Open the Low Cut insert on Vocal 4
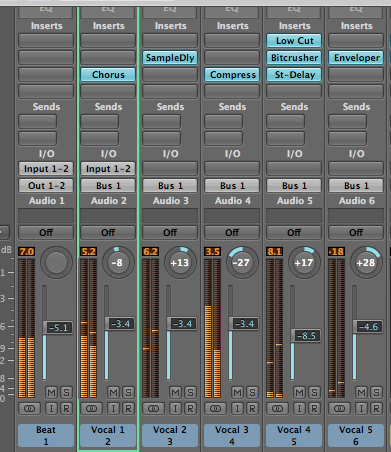This screenshot has width=391, height=452. coord(294,41)
